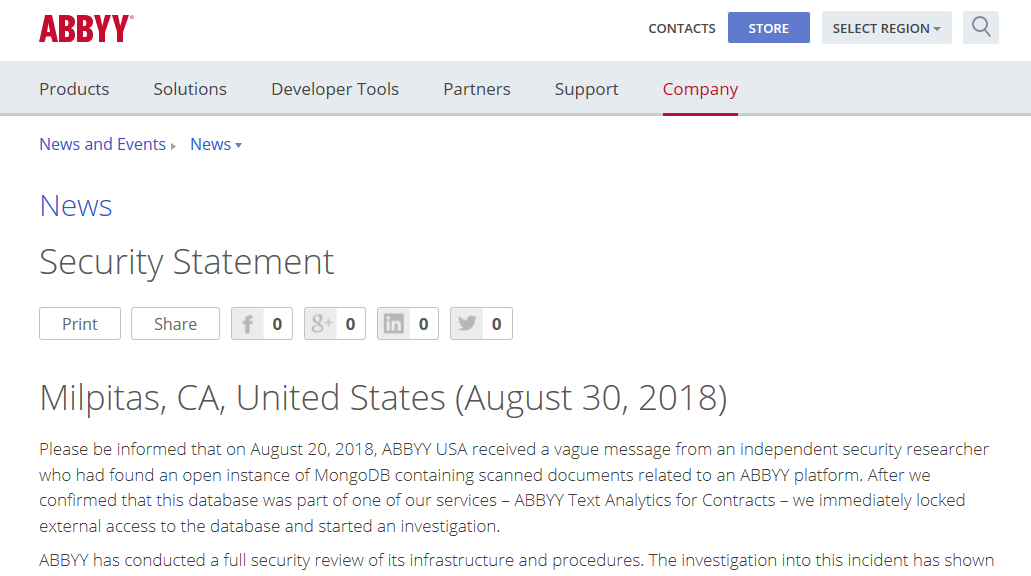Open the search magnifier icon
This screenshot has width=1031, height=576.
(980, 28)
